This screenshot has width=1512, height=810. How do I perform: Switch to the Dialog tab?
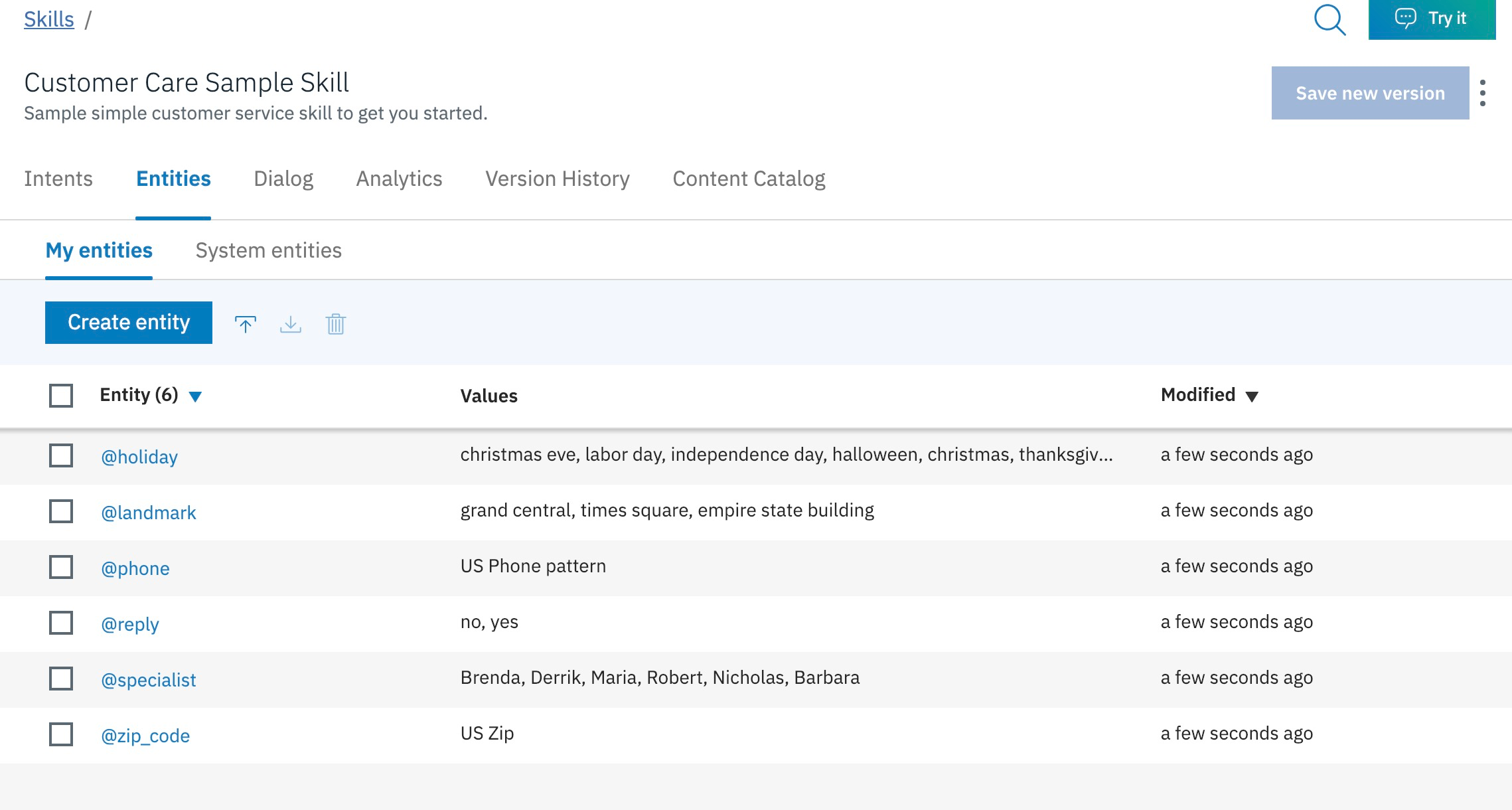pos(283,179)
